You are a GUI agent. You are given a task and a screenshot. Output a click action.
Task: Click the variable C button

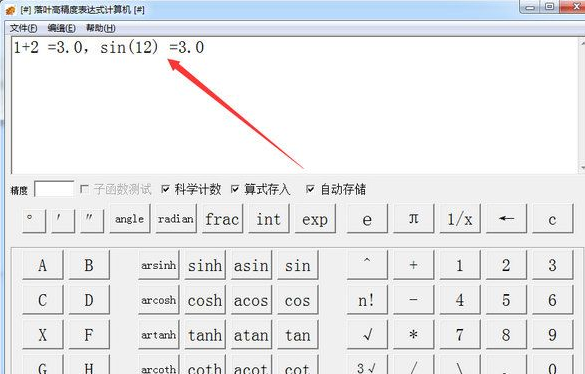tap(43, 300)
